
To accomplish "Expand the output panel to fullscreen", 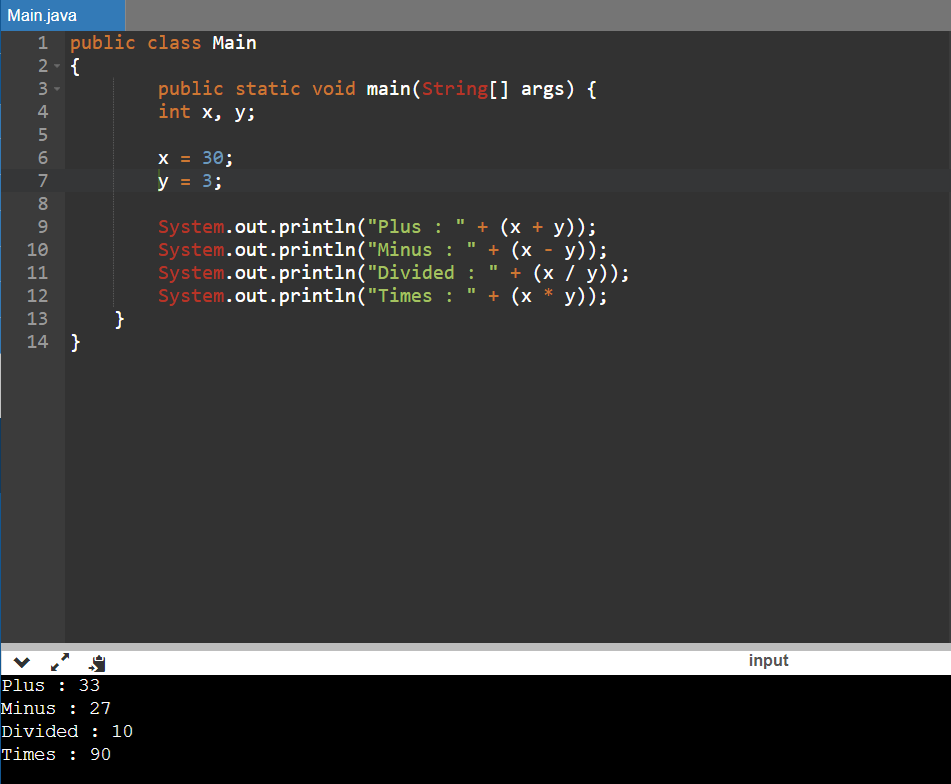I will (59, 661).
